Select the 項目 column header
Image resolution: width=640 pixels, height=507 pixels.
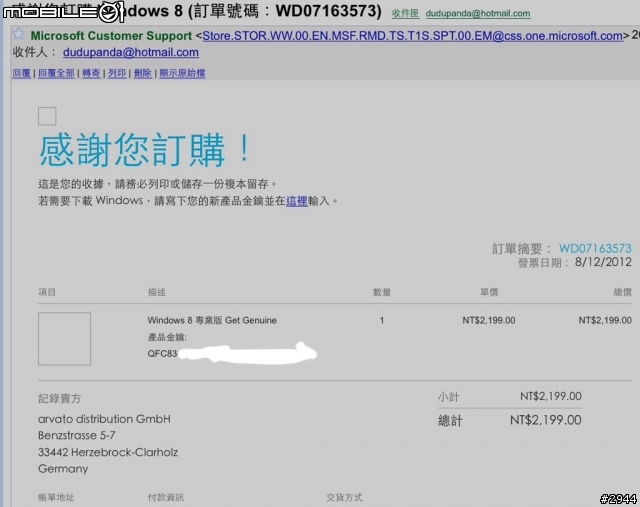(47, 292)
